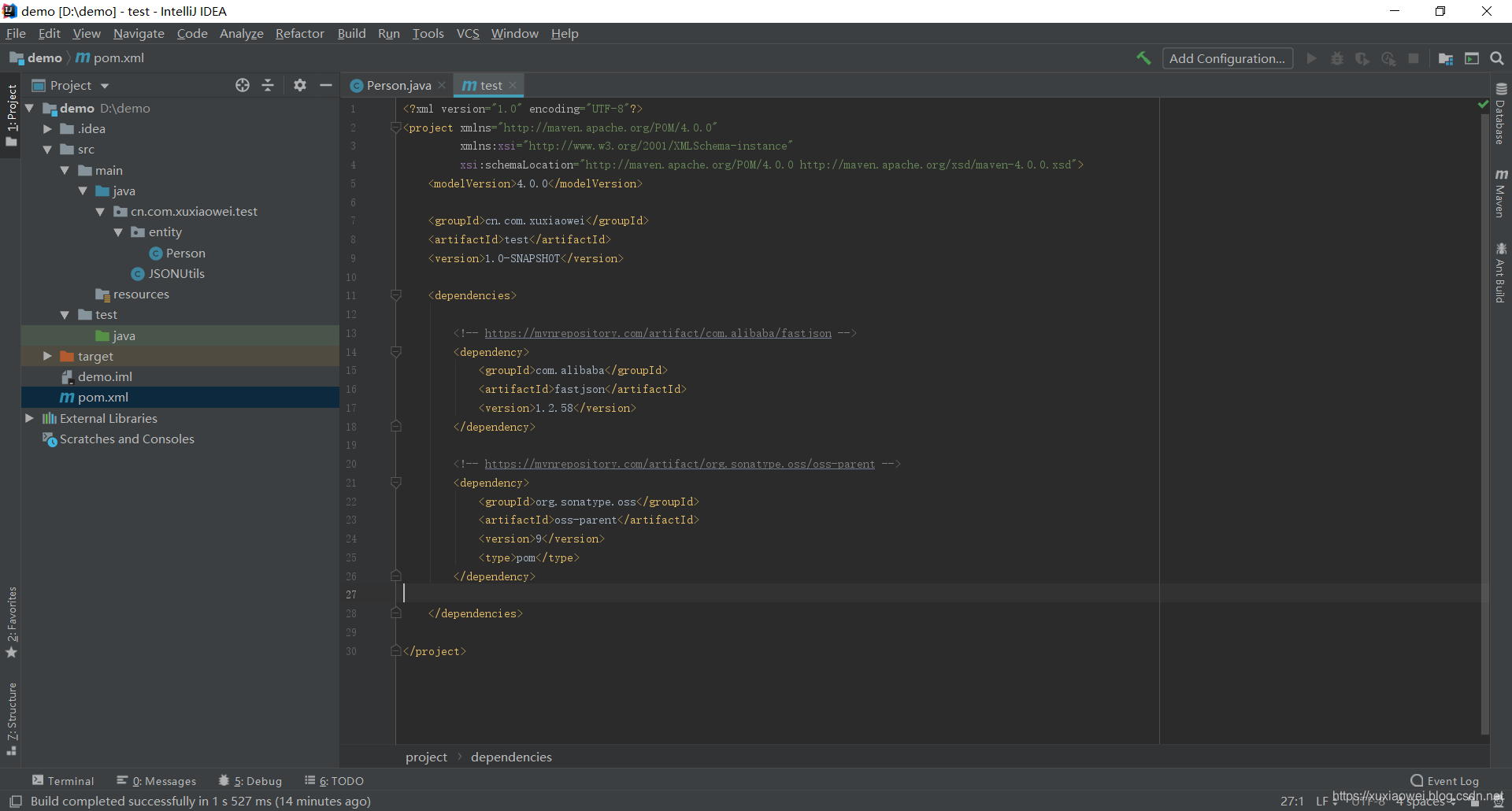Open Search Everywhere with the magnifier icon
Screen dimensions: 1512x811
coord(1497,58)
